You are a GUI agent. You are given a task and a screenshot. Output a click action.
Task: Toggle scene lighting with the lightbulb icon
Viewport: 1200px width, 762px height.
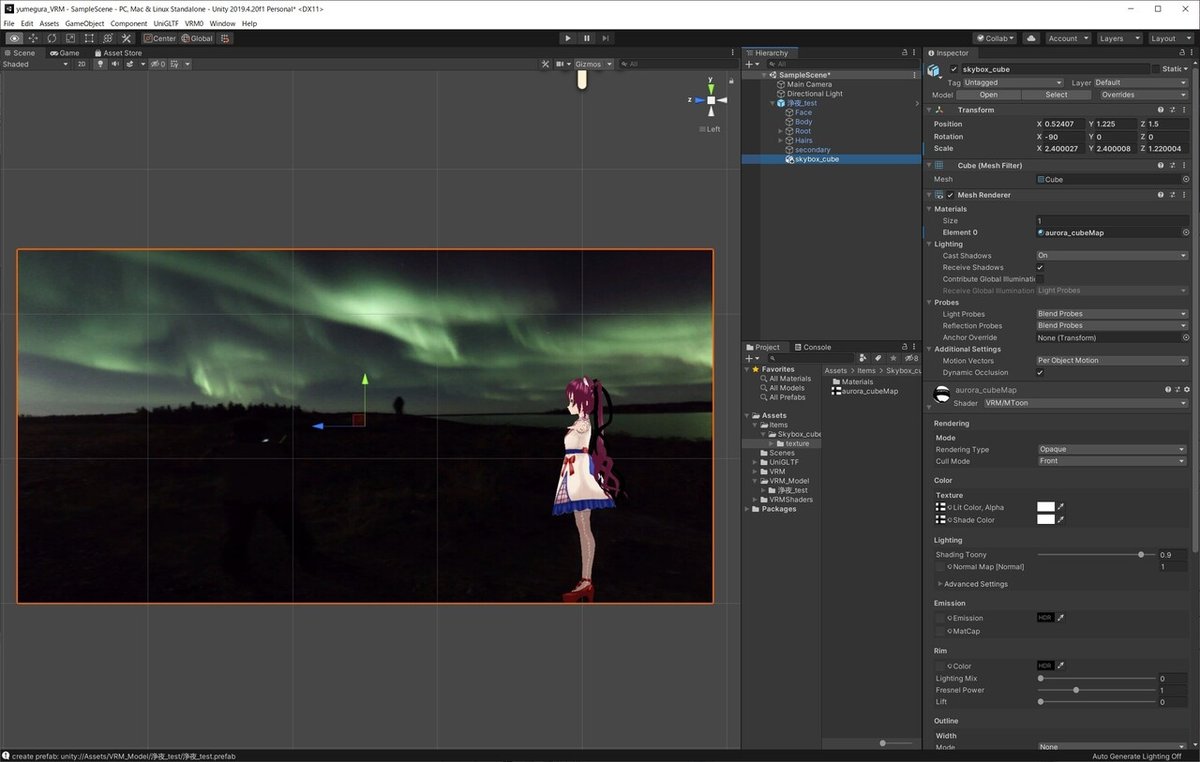(x=99, y=64)
